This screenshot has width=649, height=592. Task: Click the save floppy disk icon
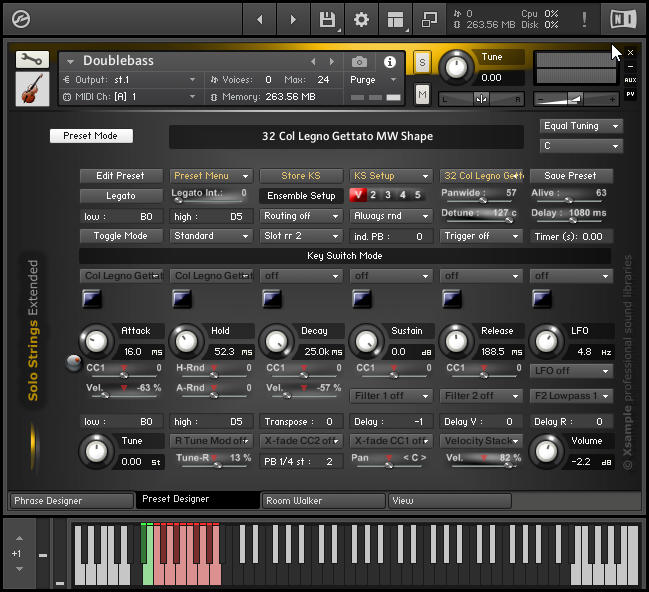coord(327,19)
